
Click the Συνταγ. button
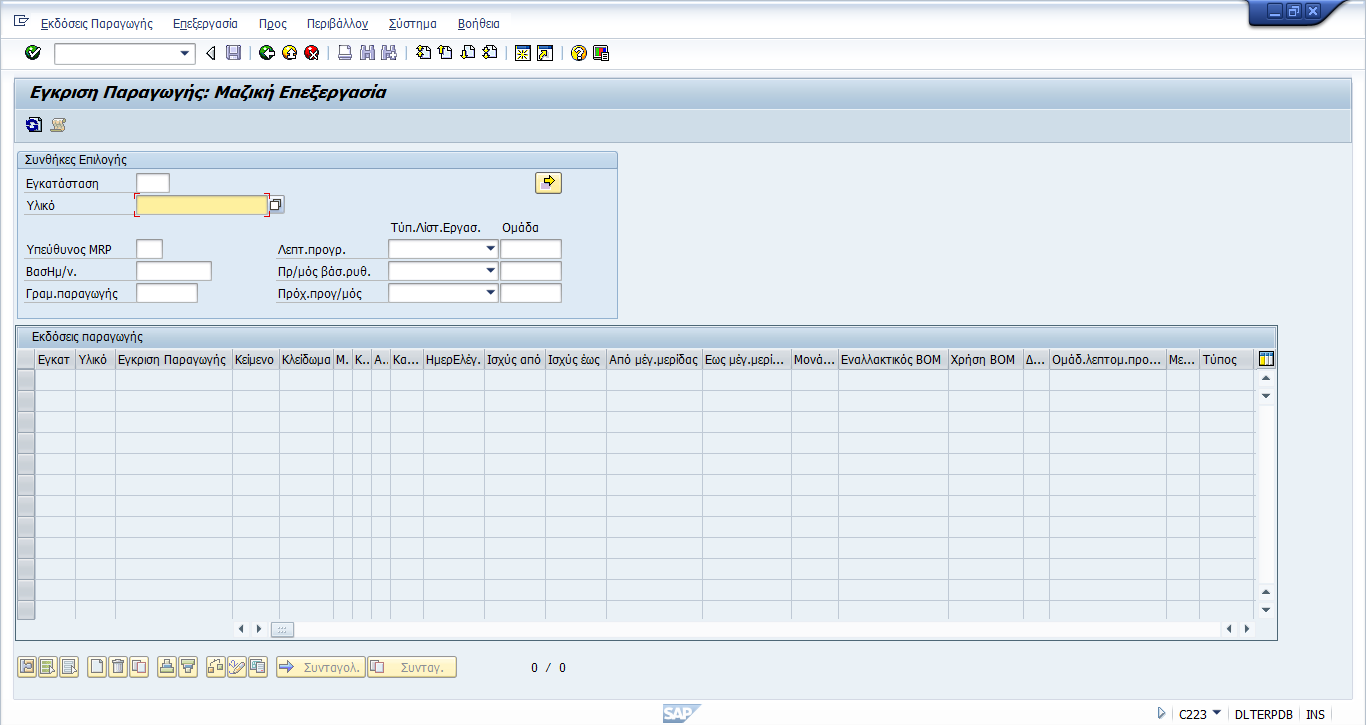412,667
